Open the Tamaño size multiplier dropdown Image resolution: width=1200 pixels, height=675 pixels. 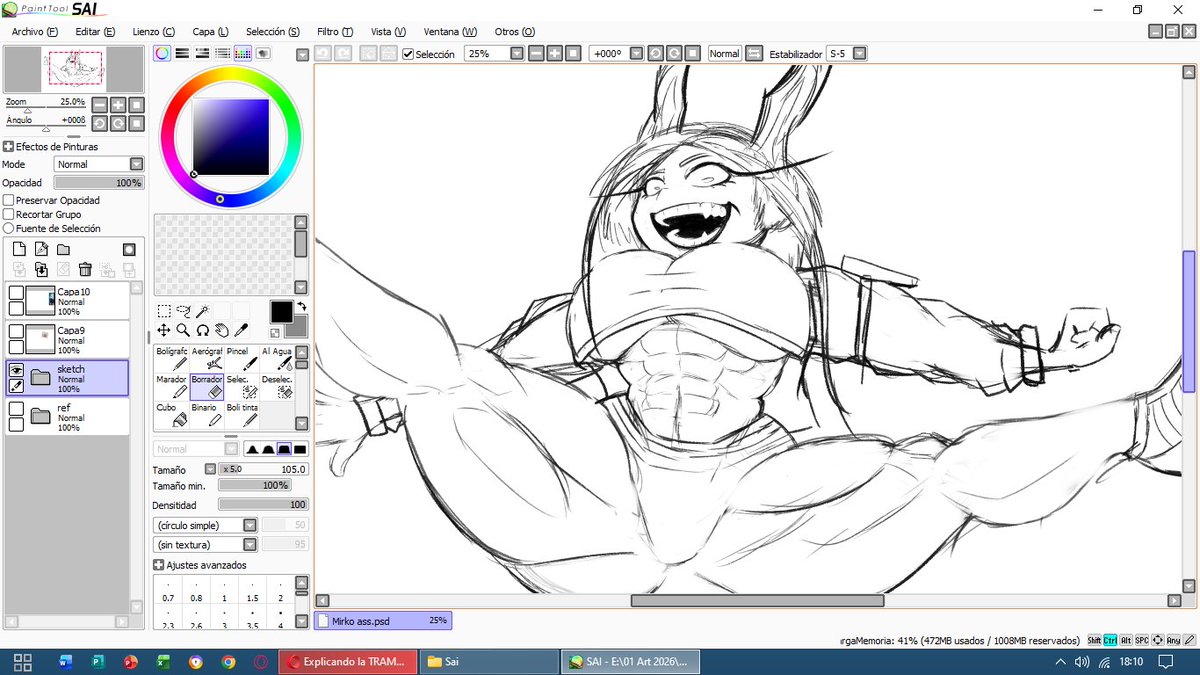click(210, 469)
